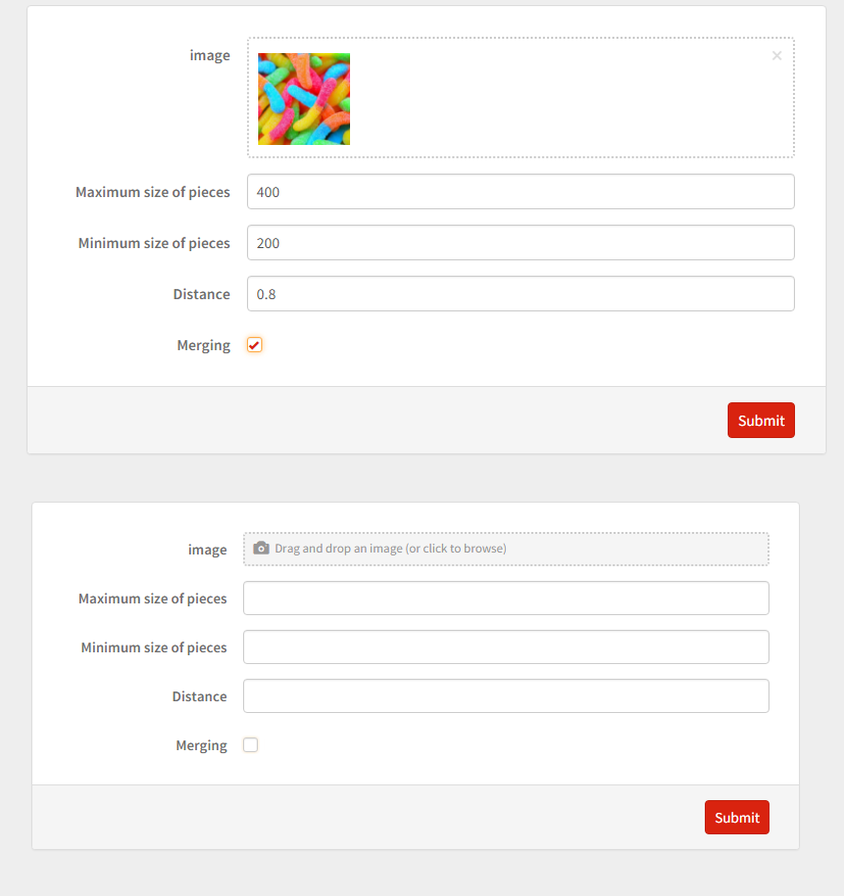This screenshot has width=844, height=896.
Task: Focus the empty Maximum size of pieces field
Action: point(506,598)
